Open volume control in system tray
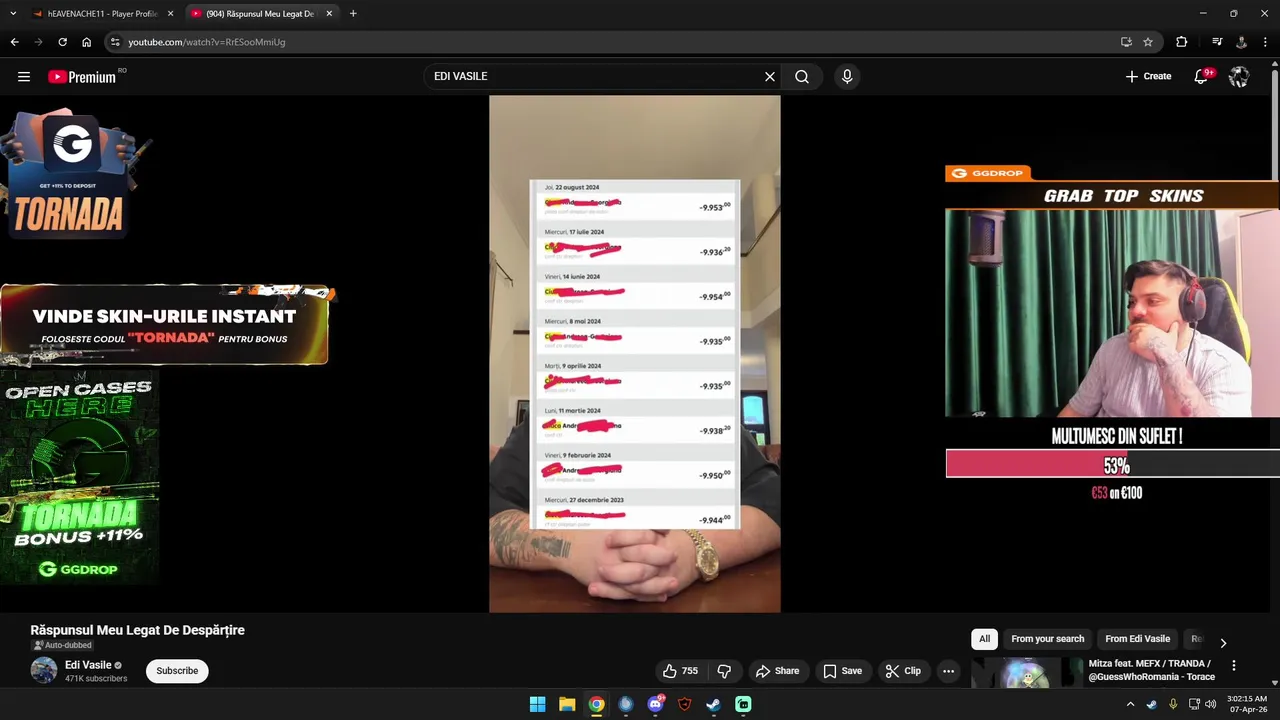This screenshot has height=720, width=1280. (x=1211, y=704)
